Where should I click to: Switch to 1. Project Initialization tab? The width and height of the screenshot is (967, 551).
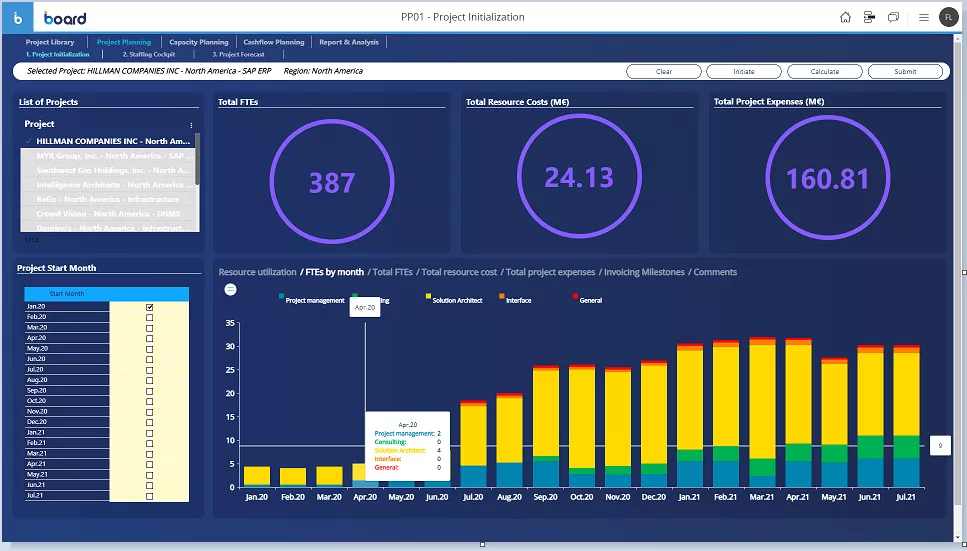pyautogui.click(x=57, y=54)
